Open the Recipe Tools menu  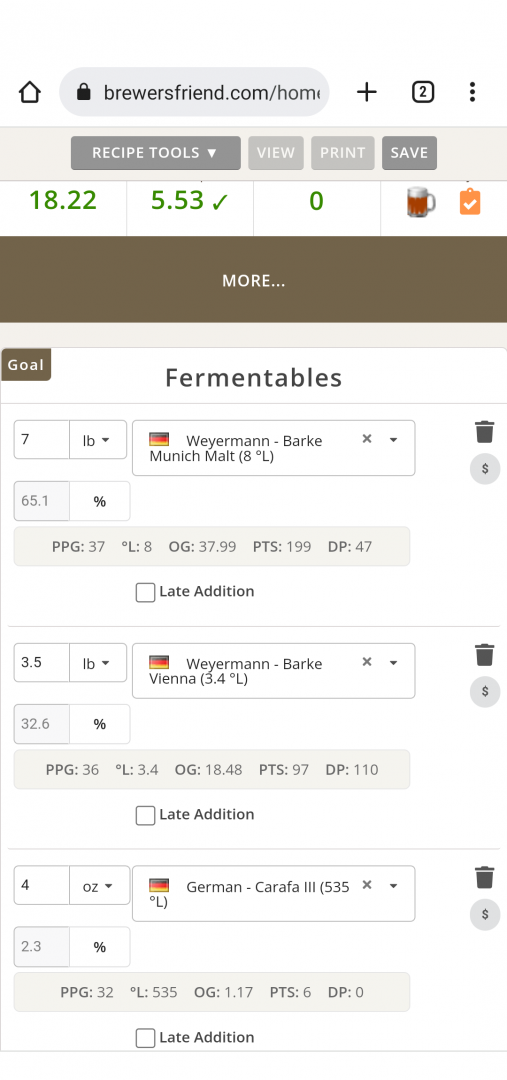pyautogui.click(x=156, y=153)
